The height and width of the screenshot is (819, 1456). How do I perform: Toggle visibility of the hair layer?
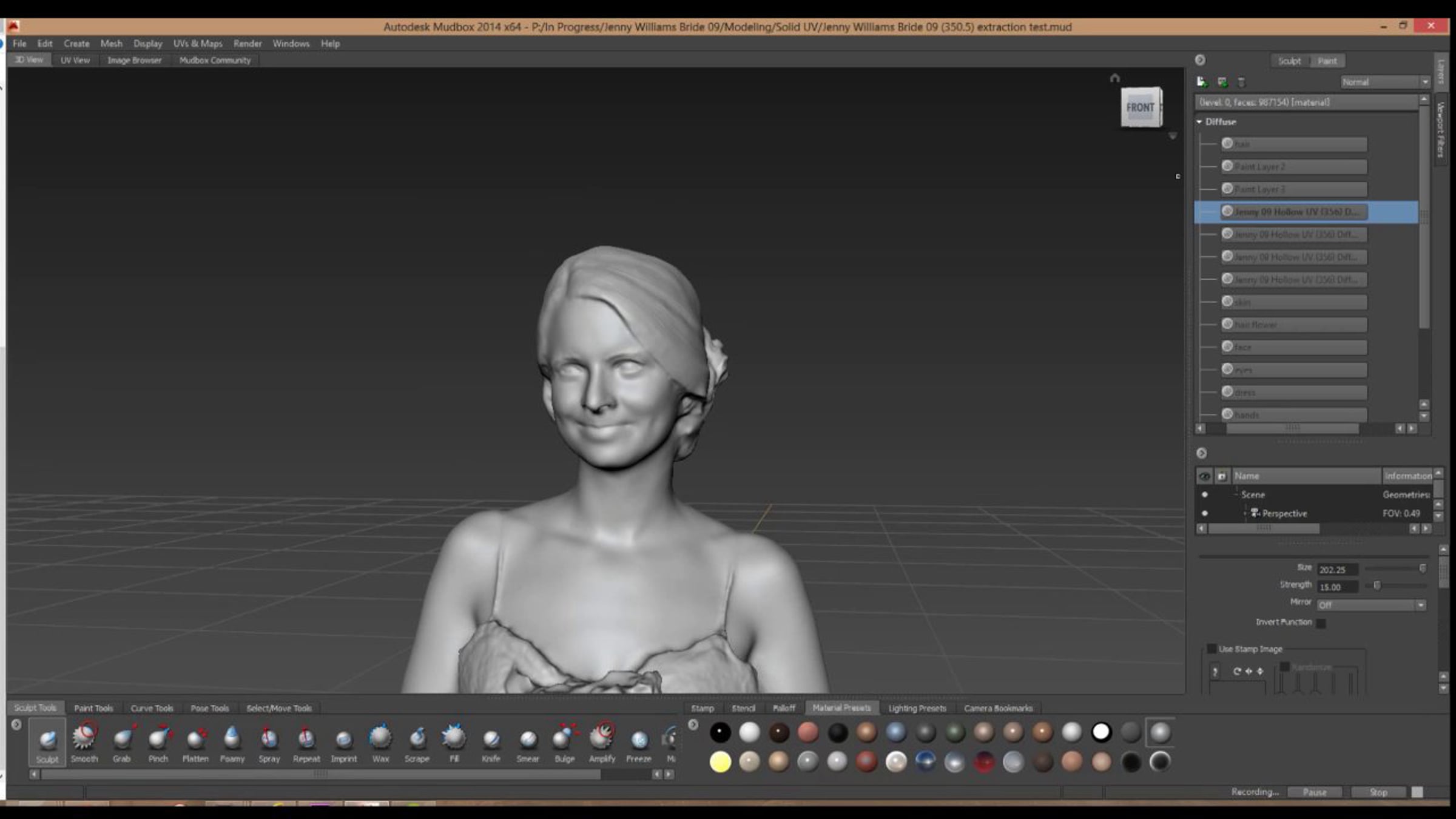1227,144
